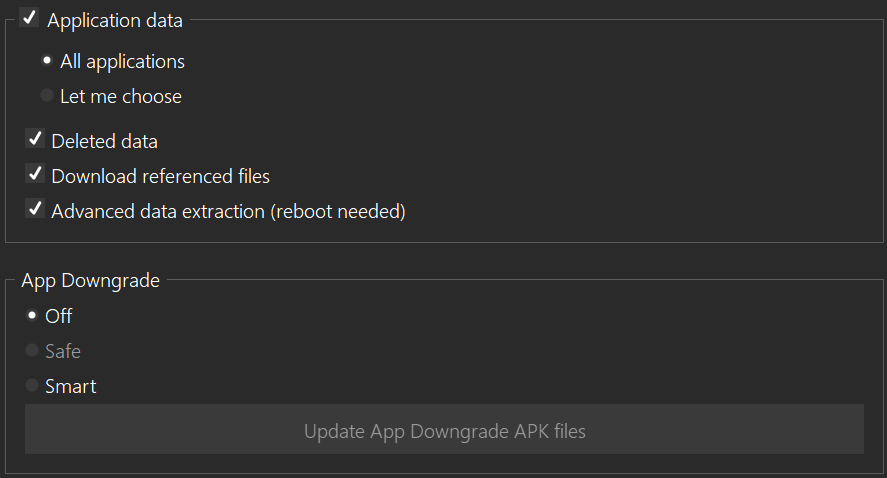The width and height of the screenshot is (887, 478).
Task: Click the 'Safe' option label text
Action: 63,352
